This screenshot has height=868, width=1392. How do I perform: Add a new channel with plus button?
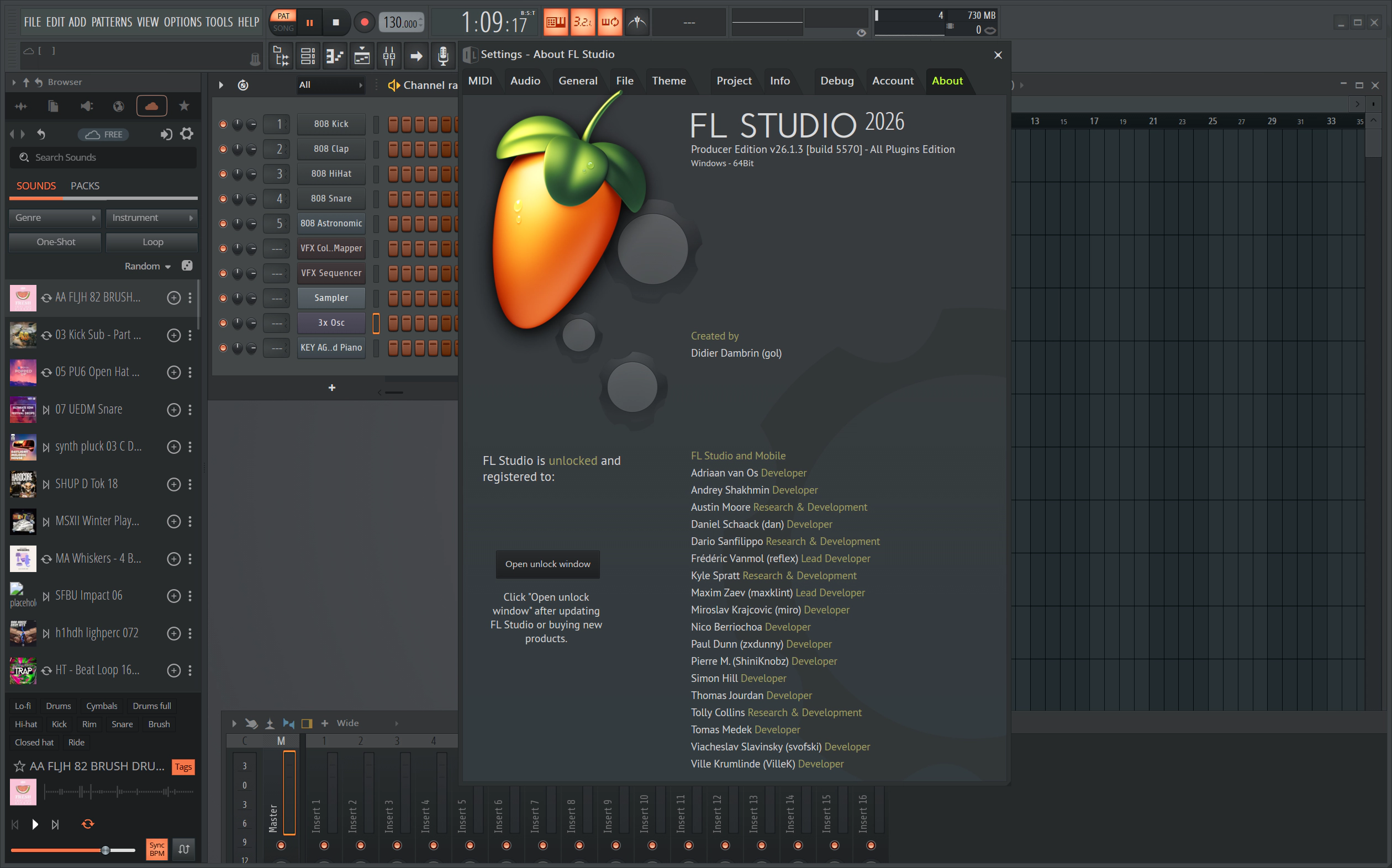332,388
